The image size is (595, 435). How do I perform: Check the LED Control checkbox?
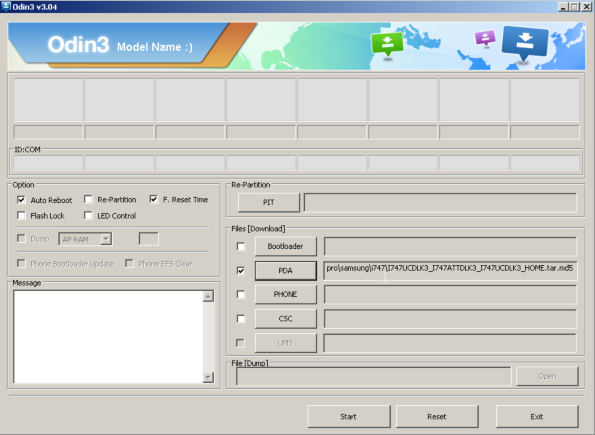click(x=88, y=216)
